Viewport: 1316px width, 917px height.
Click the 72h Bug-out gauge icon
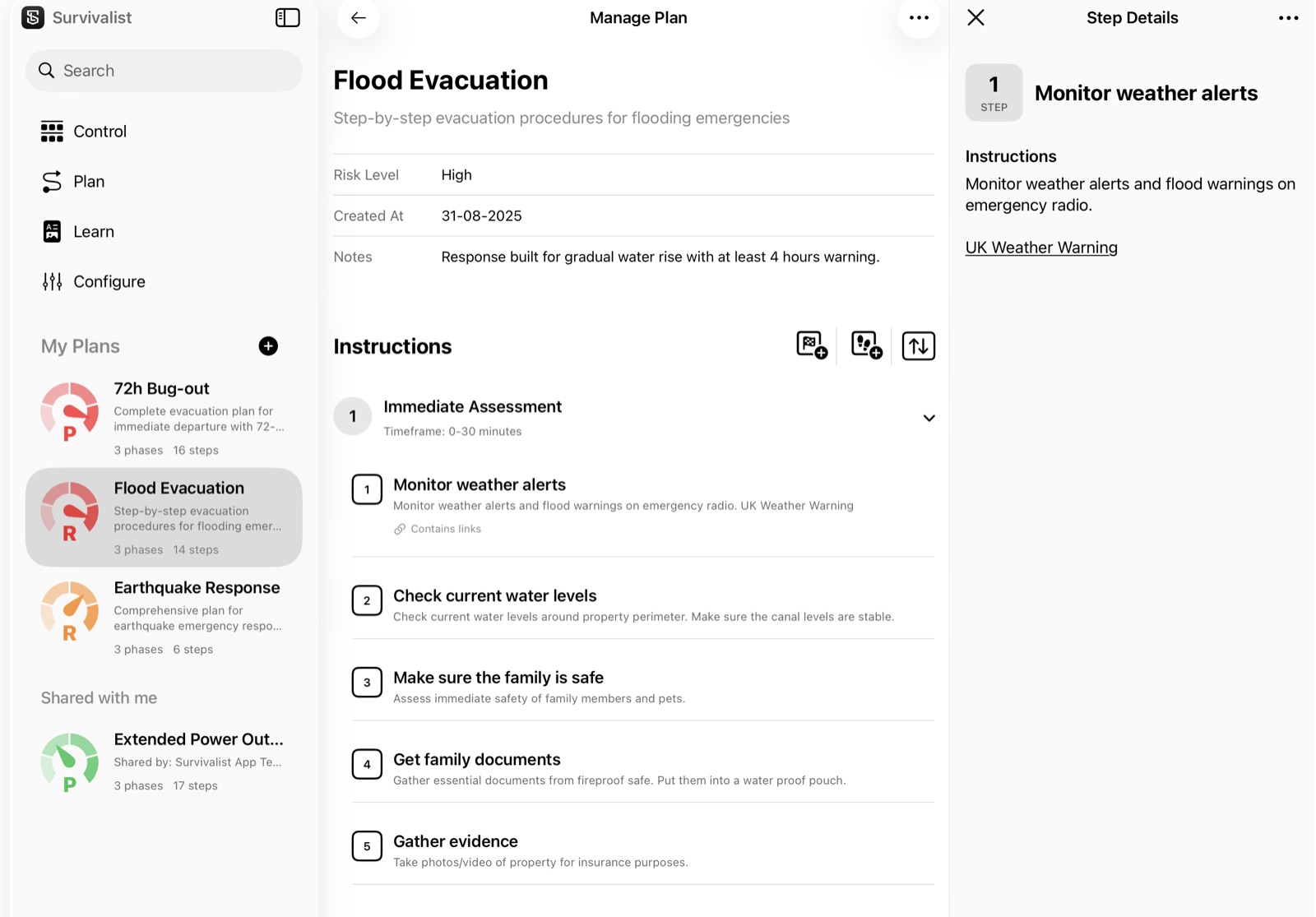tap(70, 411)
